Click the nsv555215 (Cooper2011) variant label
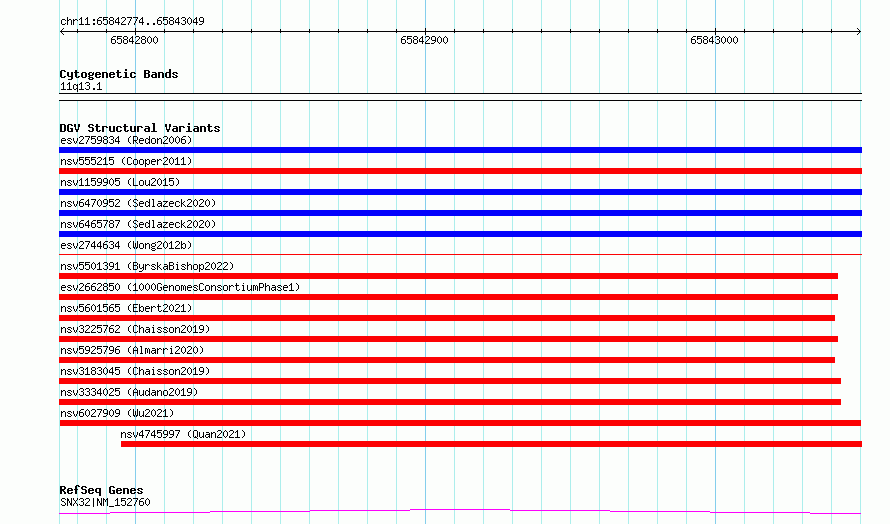The width and height of the screenshot is (890, 524). pos(126,161)
